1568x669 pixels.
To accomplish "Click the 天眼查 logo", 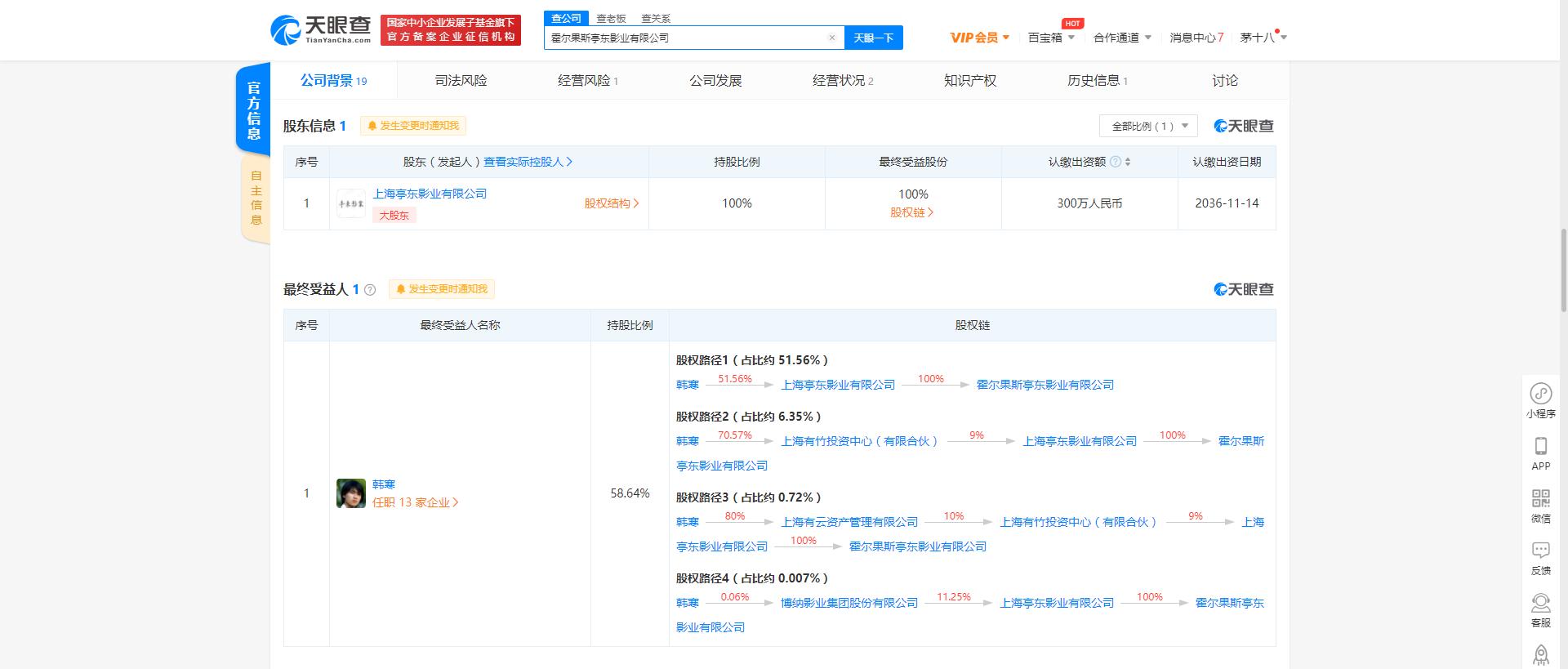I will [321, 29].
